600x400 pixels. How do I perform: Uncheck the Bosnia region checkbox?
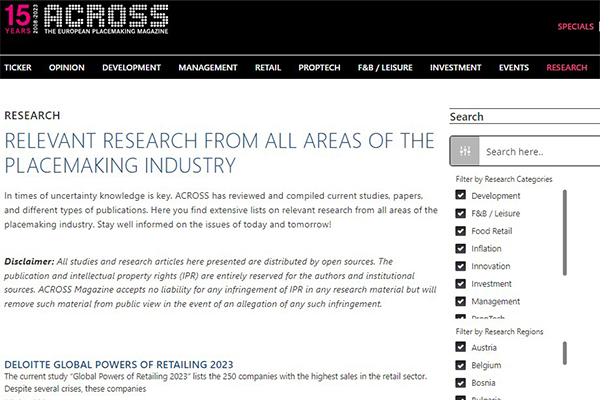pyautogui.click(x=461, y=383)
